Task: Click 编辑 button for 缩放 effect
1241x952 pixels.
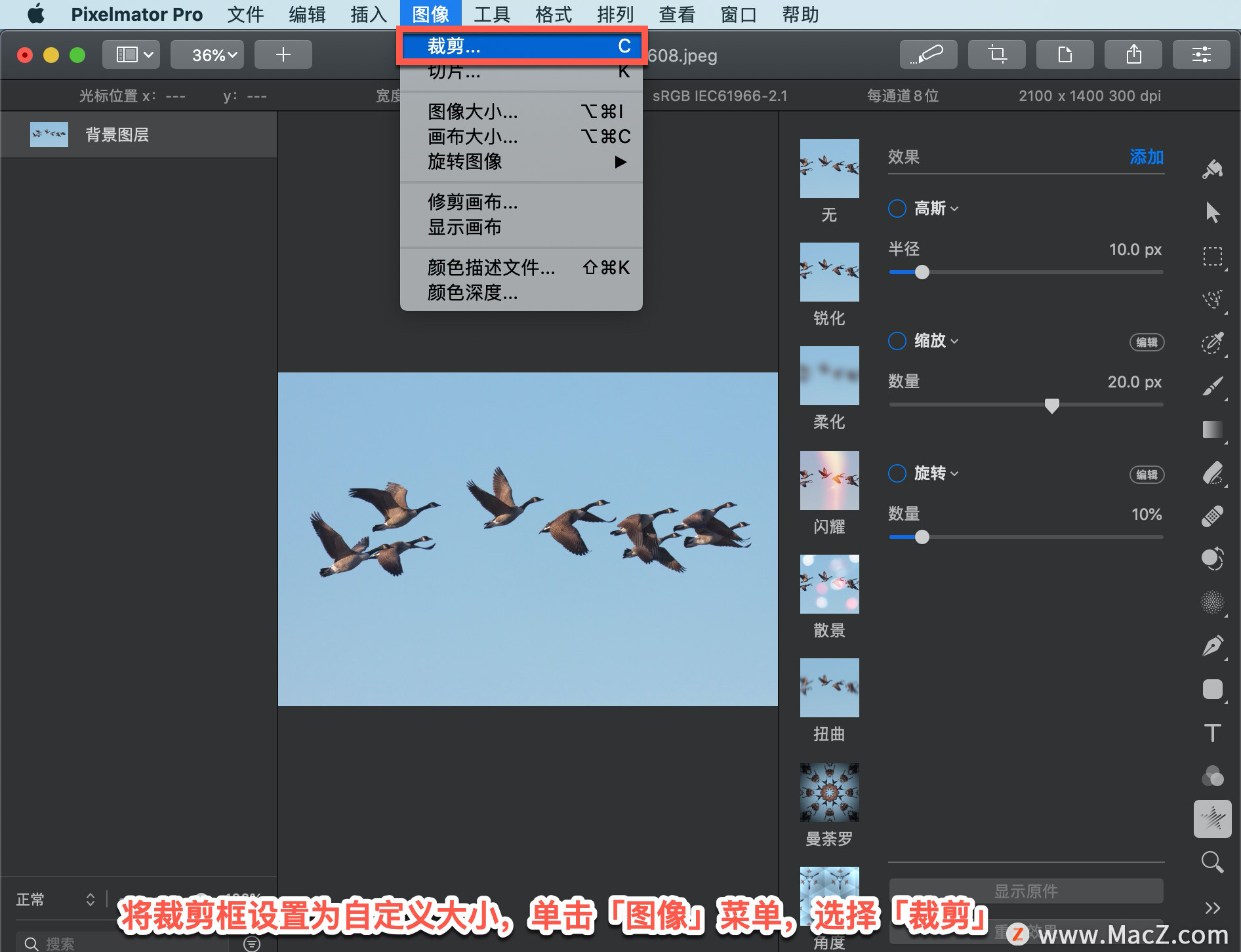Action: [x=1147, y=342]
